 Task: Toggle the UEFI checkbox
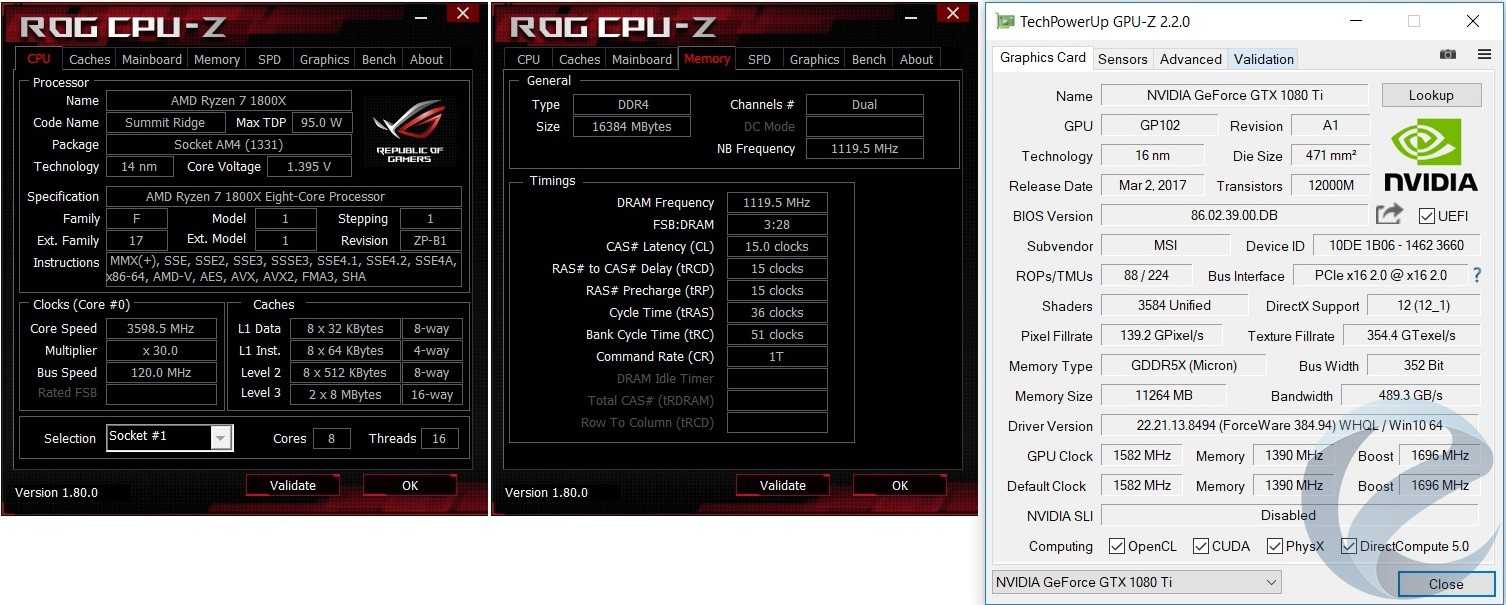pyautogui.click(x=1428, y=215)
